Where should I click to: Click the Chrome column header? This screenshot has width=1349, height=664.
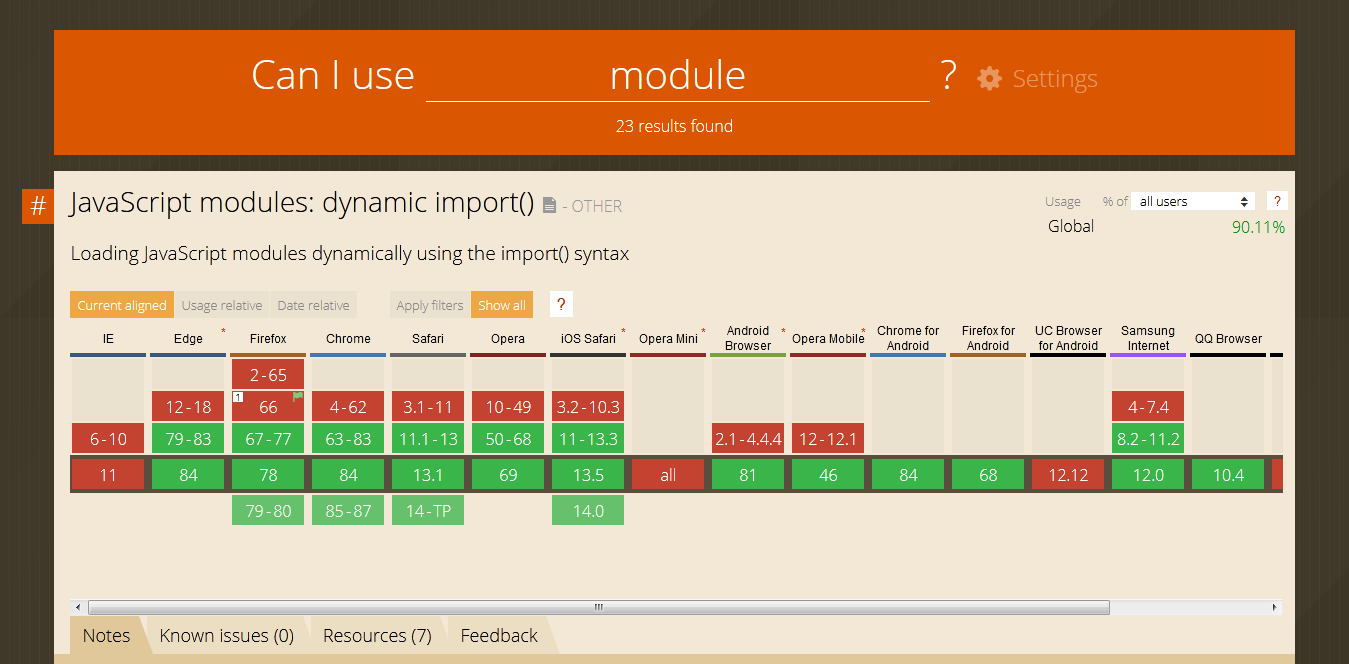click(x=348, y=339)
